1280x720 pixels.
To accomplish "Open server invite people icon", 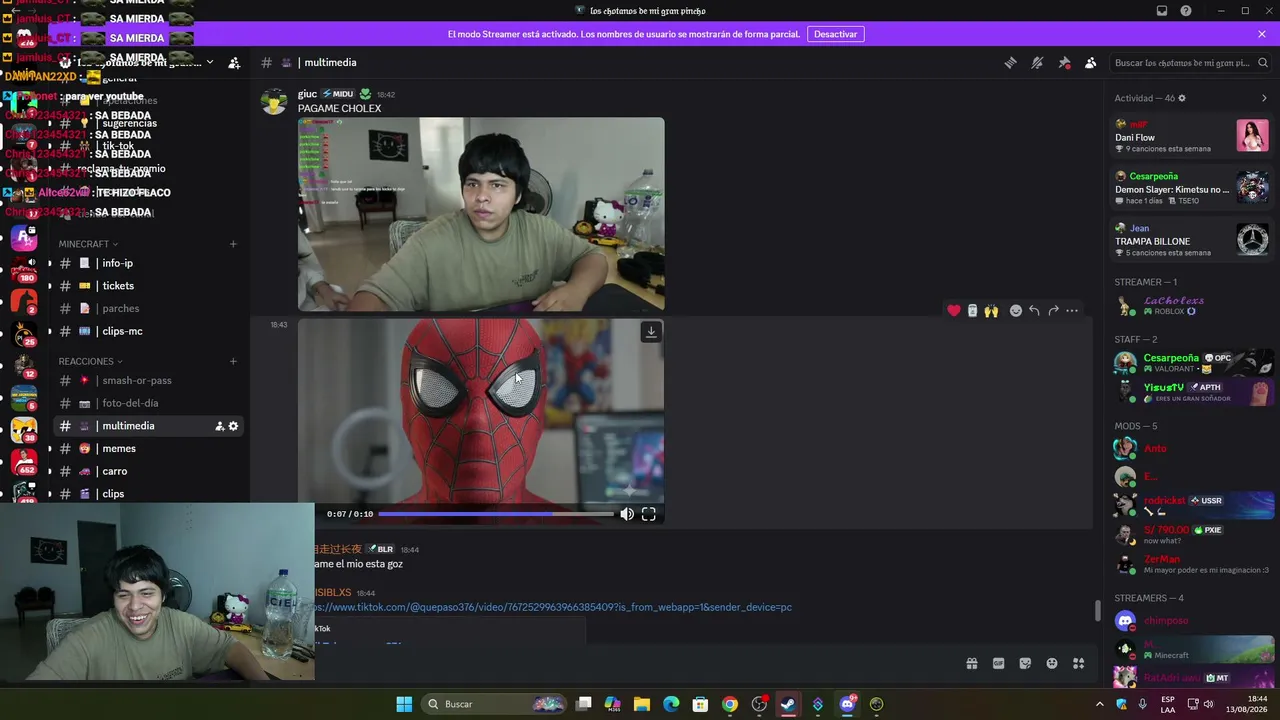I will pos(234,63).
